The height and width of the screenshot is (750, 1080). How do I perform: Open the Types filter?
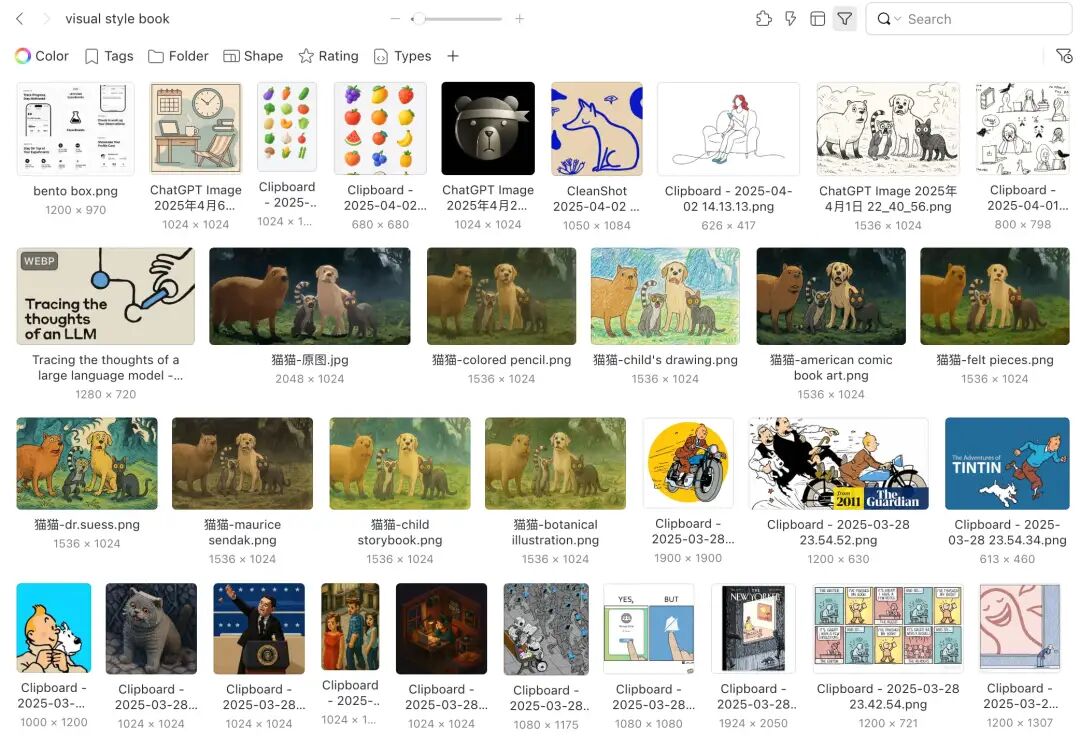click(x=402, y=56)
